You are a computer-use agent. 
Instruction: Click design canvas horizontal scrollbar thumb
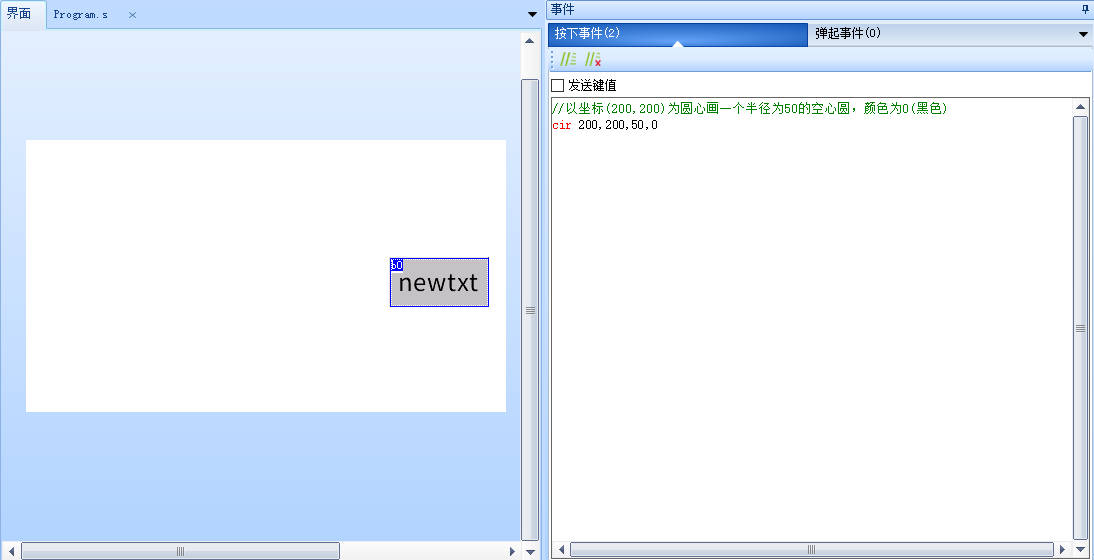click(x=180, y=551)
